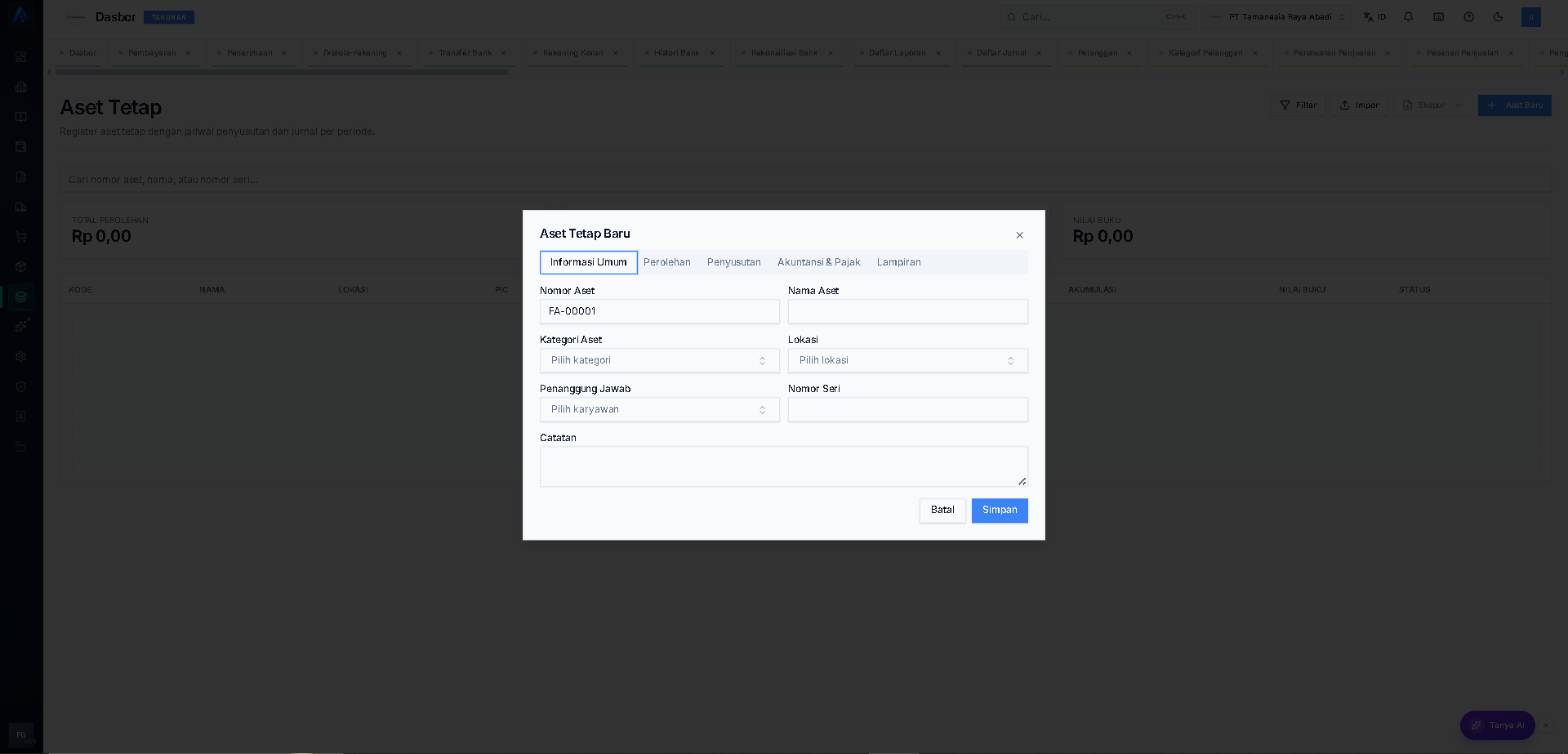Expand the Pilih karyawan dropdown
Viewport: 1568px width, 754px height.
(x=660, y=410)
